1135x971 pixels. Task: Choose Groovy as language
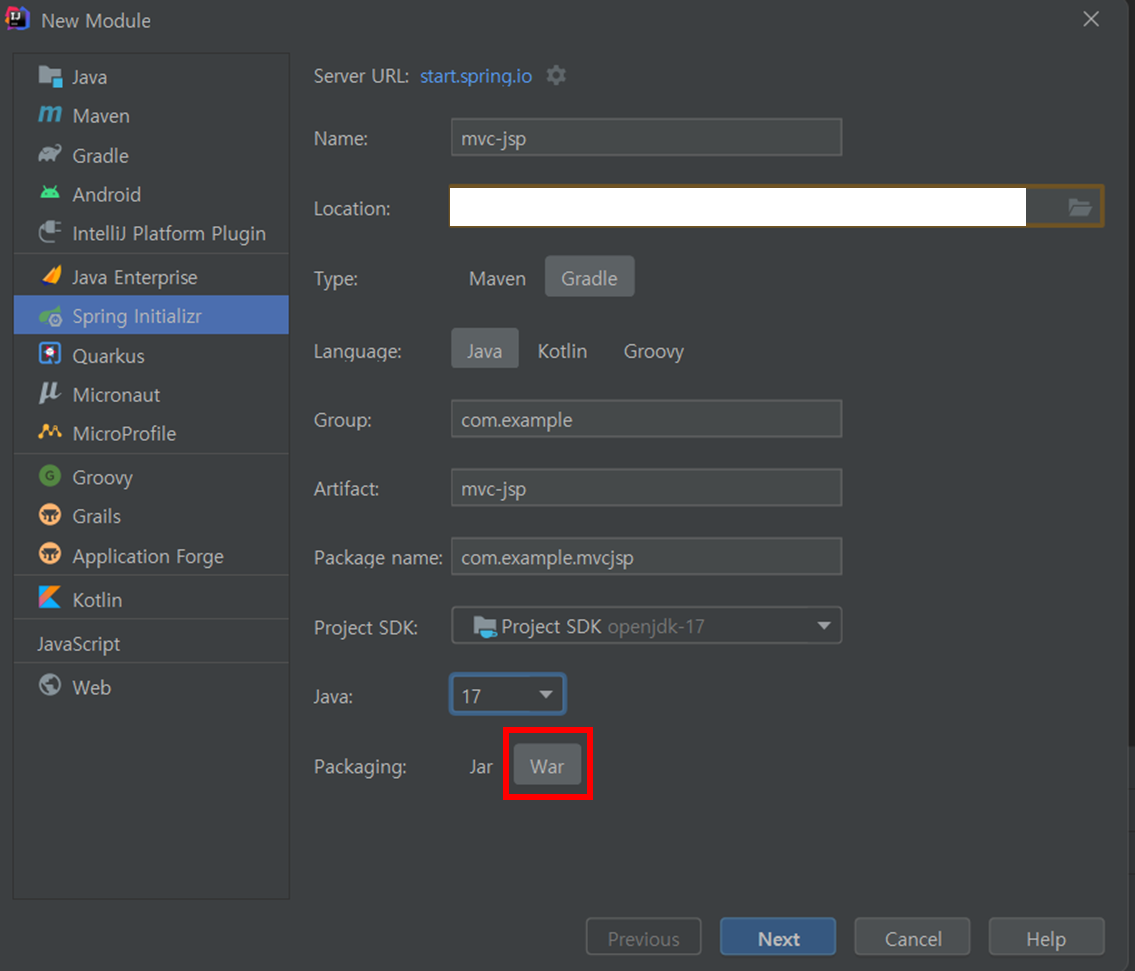tap(654, 350)
